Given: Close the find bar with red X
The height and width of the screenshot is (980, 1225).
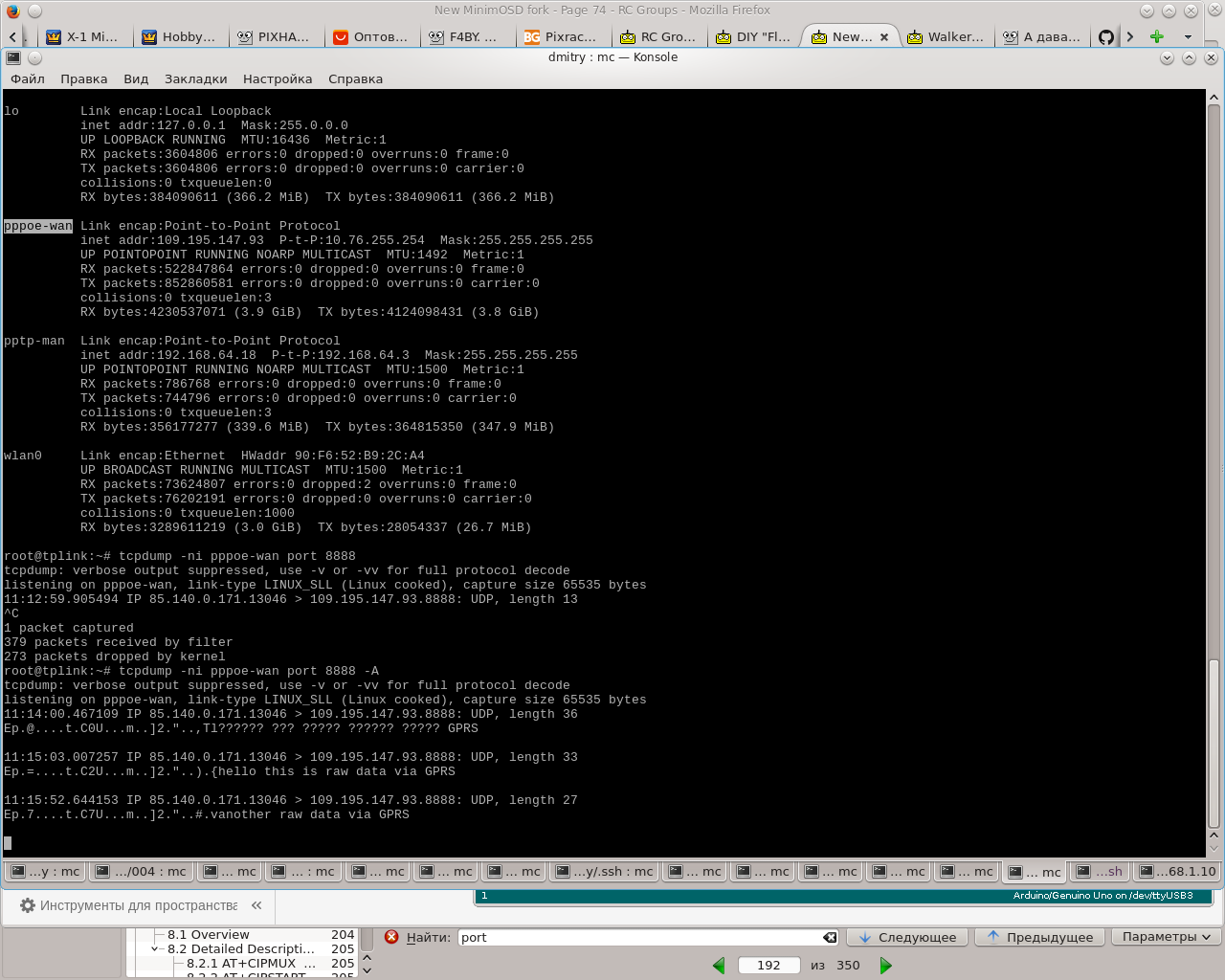Looking at the screenshot, I should (x=391, y=937).
